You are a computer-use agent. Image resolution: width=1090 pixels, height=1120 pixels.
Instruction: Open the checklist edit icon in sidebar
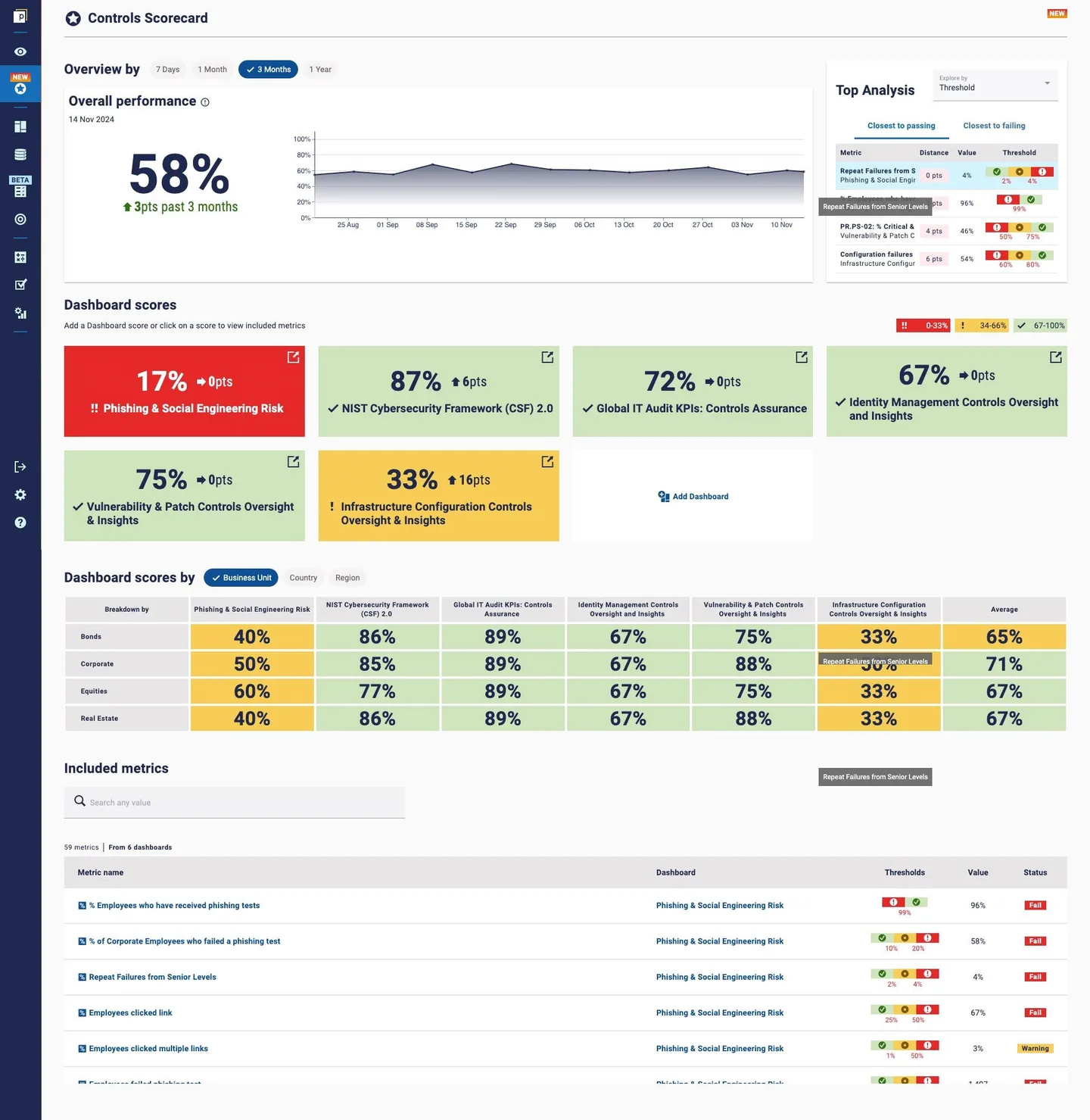[x=20, y=285]
